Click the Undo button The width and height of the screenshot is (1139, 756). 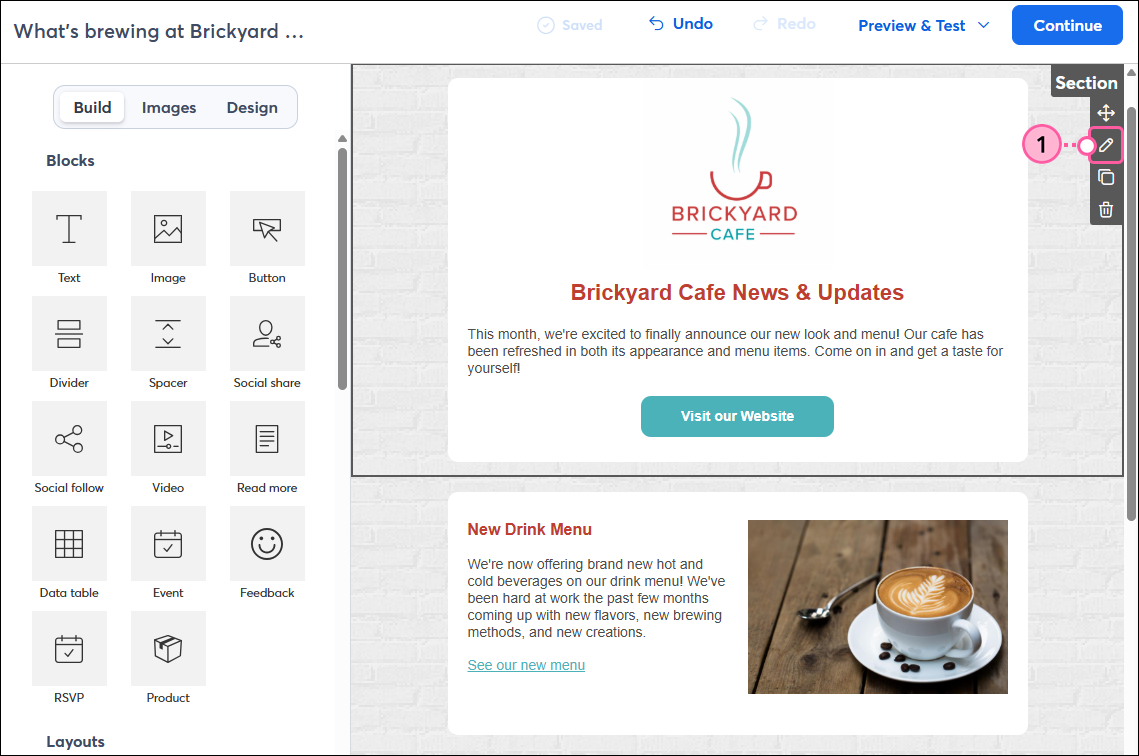681,24
